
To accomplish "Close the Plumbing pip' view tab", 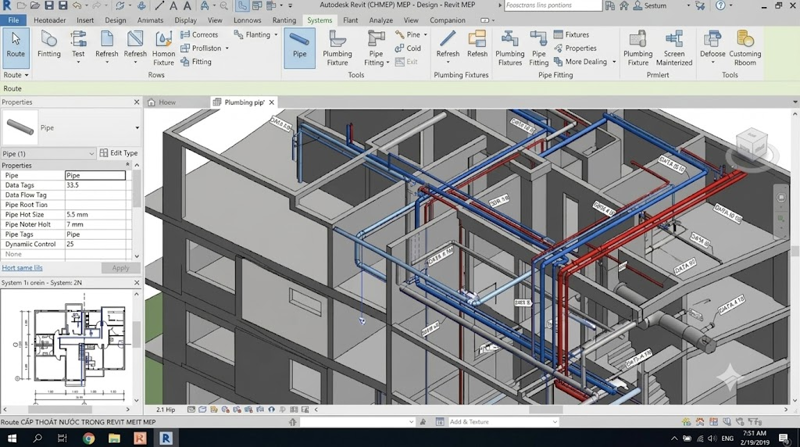I will [272, 103].
